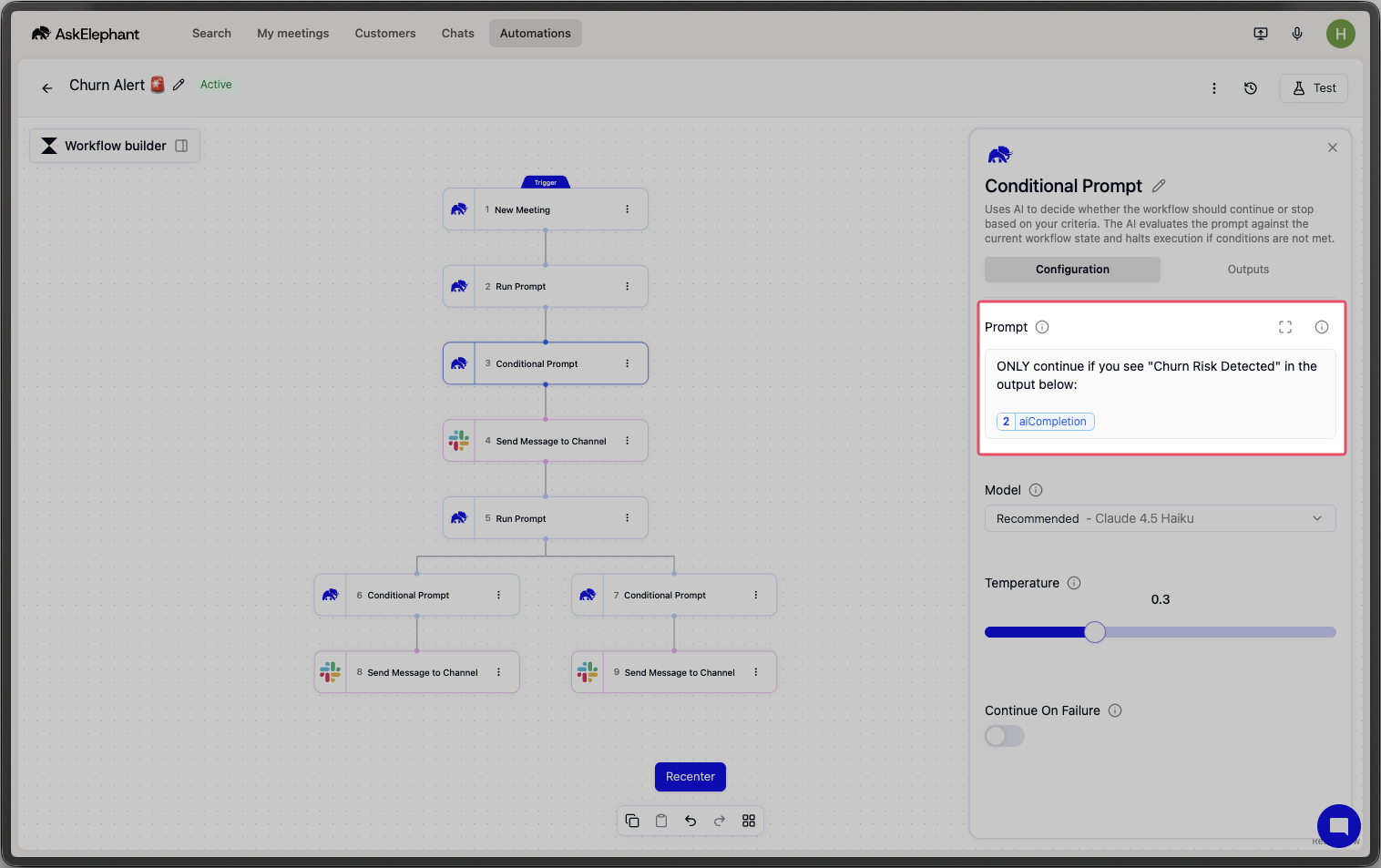Viewport: 1381px width, 868px height.
Task: Open options for node 6 Conditional Prompt
Action: tap(498, 595)
